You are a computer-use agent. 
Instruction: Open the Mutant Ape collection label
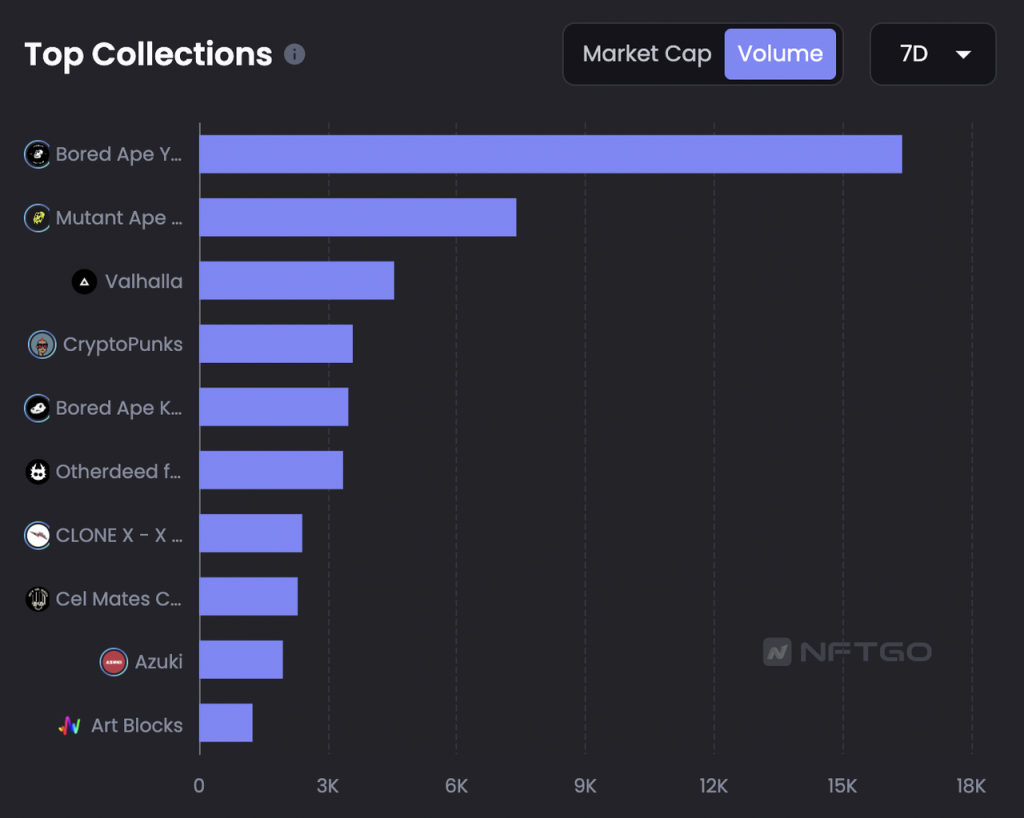pos(119,218)
